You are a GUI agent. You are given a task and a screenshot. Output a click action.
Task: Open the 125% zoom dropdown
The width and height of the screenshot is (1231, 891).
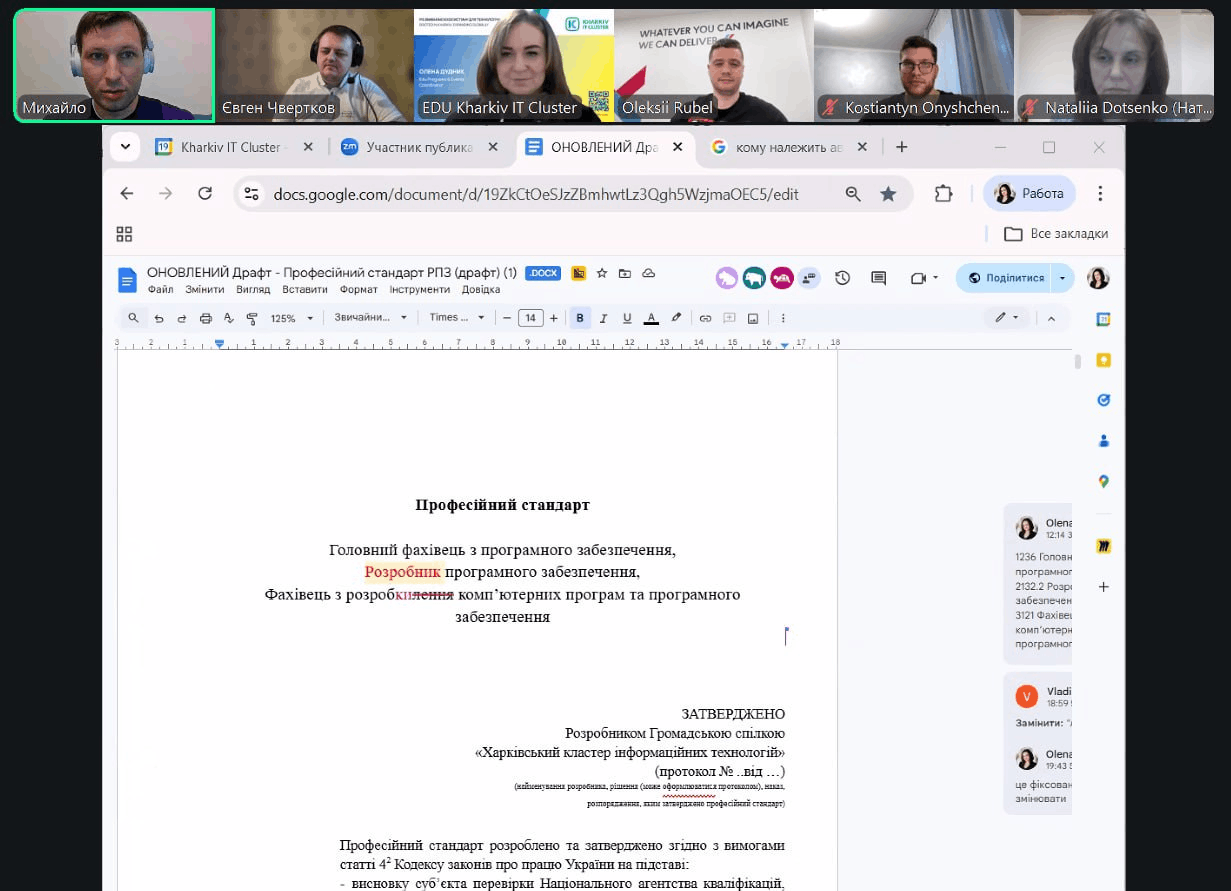tap(292, 318)
